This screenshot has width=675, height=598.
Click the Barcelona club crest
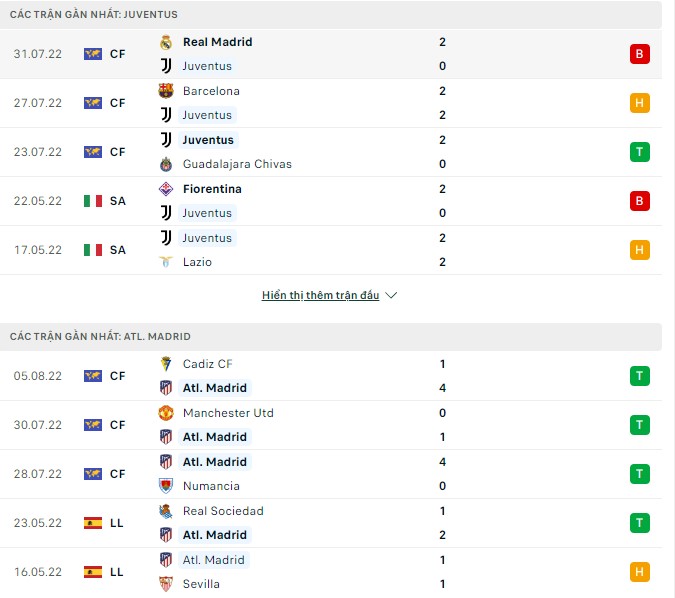(x=166, y=91)
